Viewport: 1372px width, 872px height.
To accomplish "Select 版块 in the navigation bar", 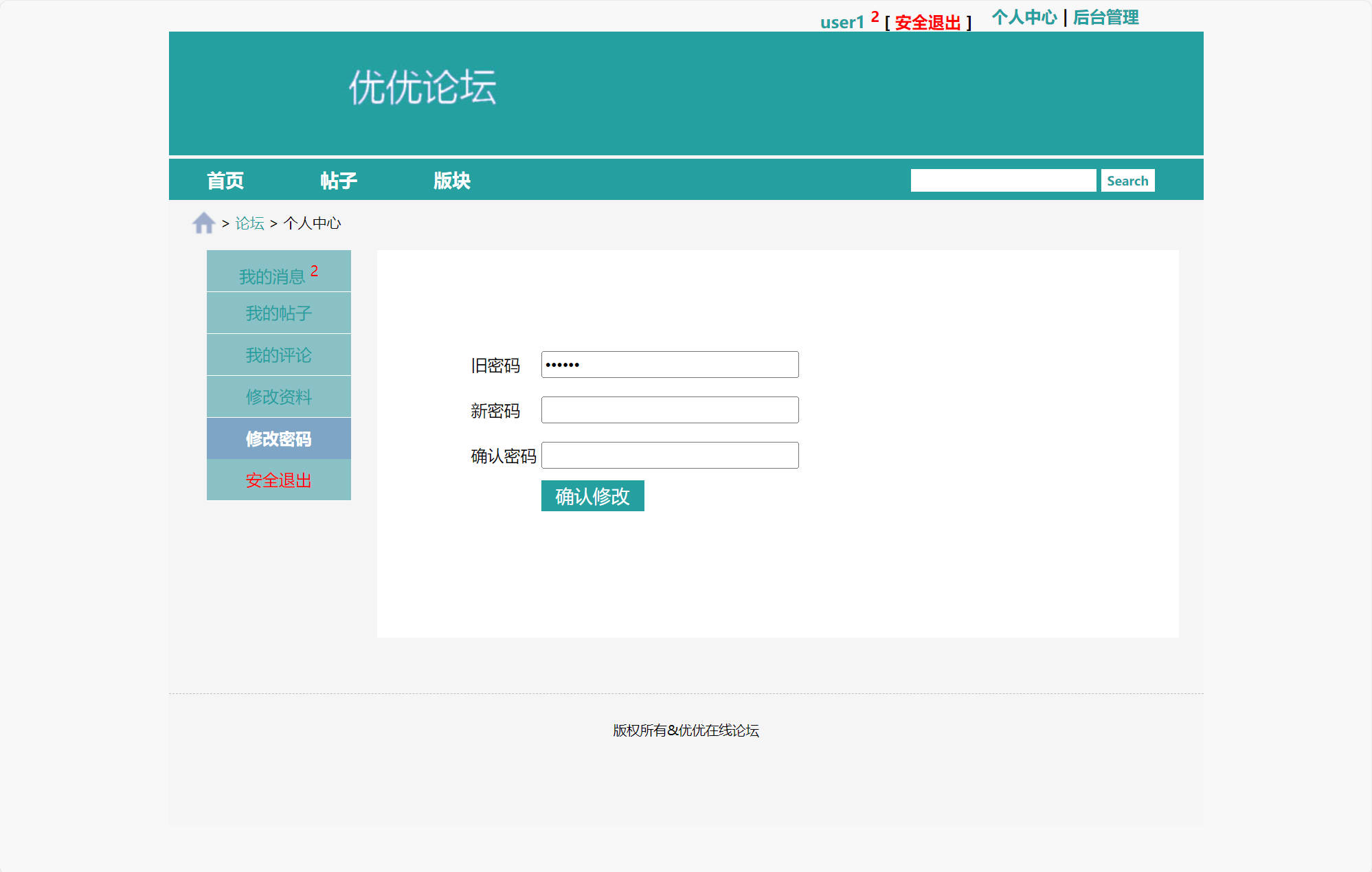I will (x=453, y=179).
